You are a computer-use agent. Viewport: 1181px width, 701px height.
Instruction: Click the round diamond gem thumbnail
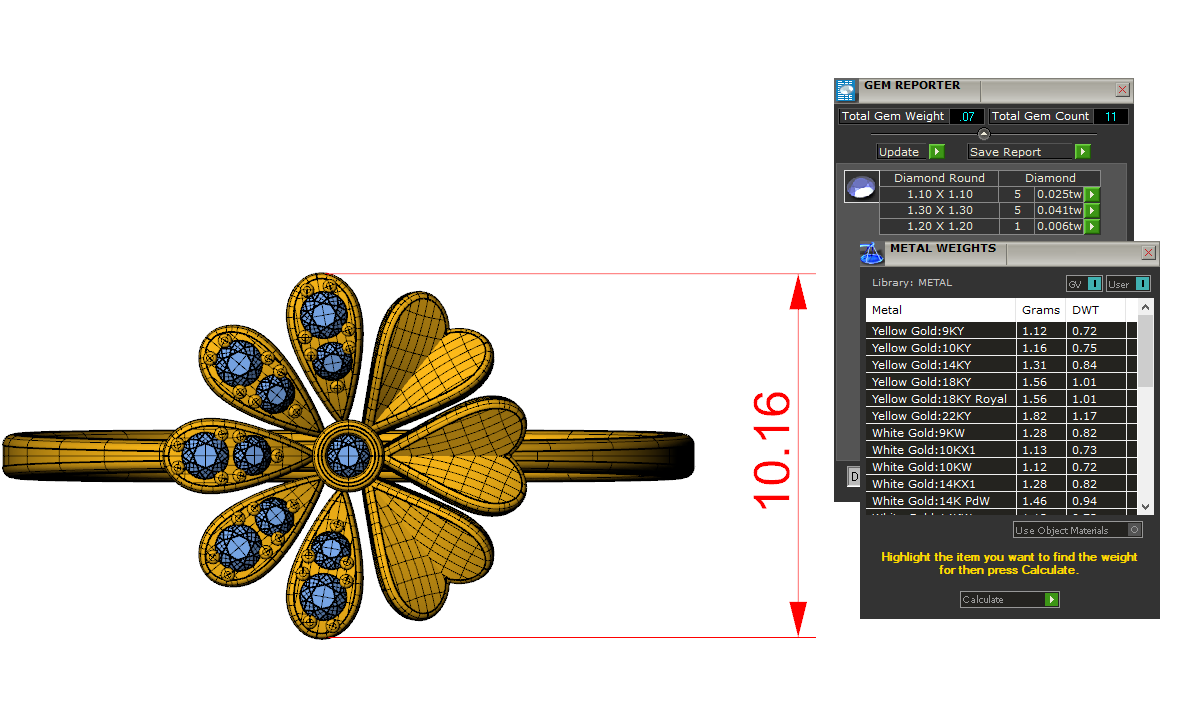coord(861,187)
